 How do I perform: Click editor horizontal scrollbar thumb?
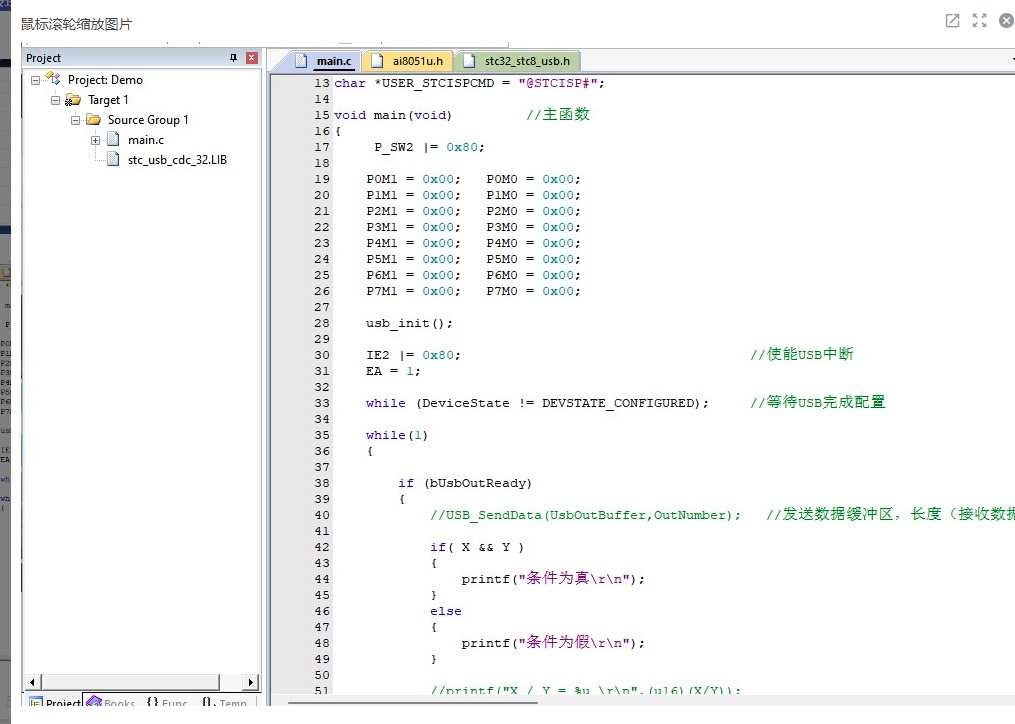click(x=413, y=702)
